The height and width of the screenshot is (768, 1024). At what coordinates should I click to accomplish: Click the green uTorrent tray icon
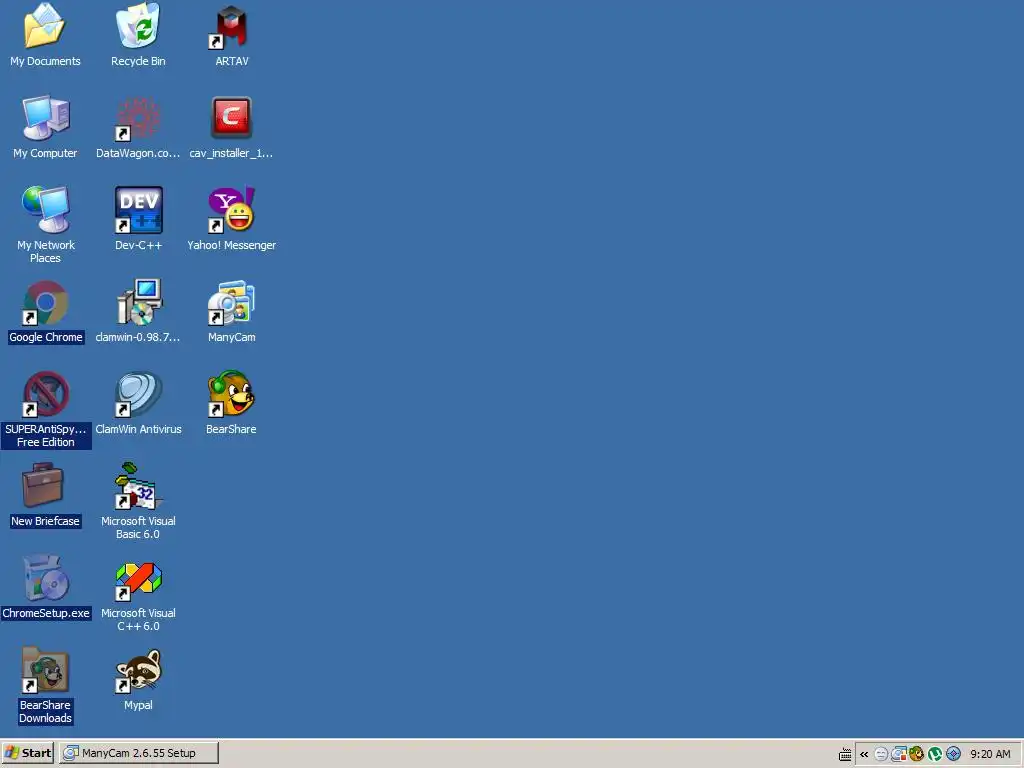935,754
